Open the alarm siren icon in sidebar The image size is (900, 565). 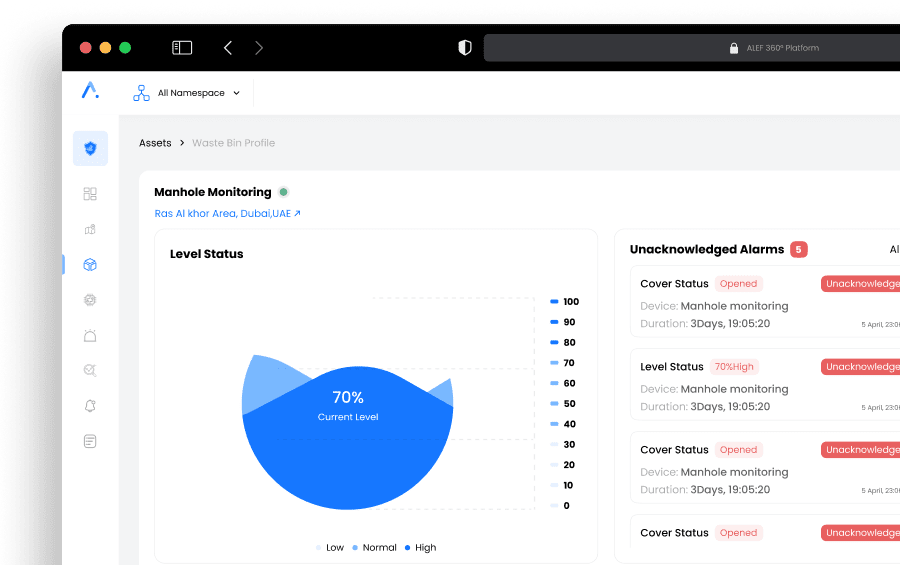pyautogui.click(x=90, y=336)
